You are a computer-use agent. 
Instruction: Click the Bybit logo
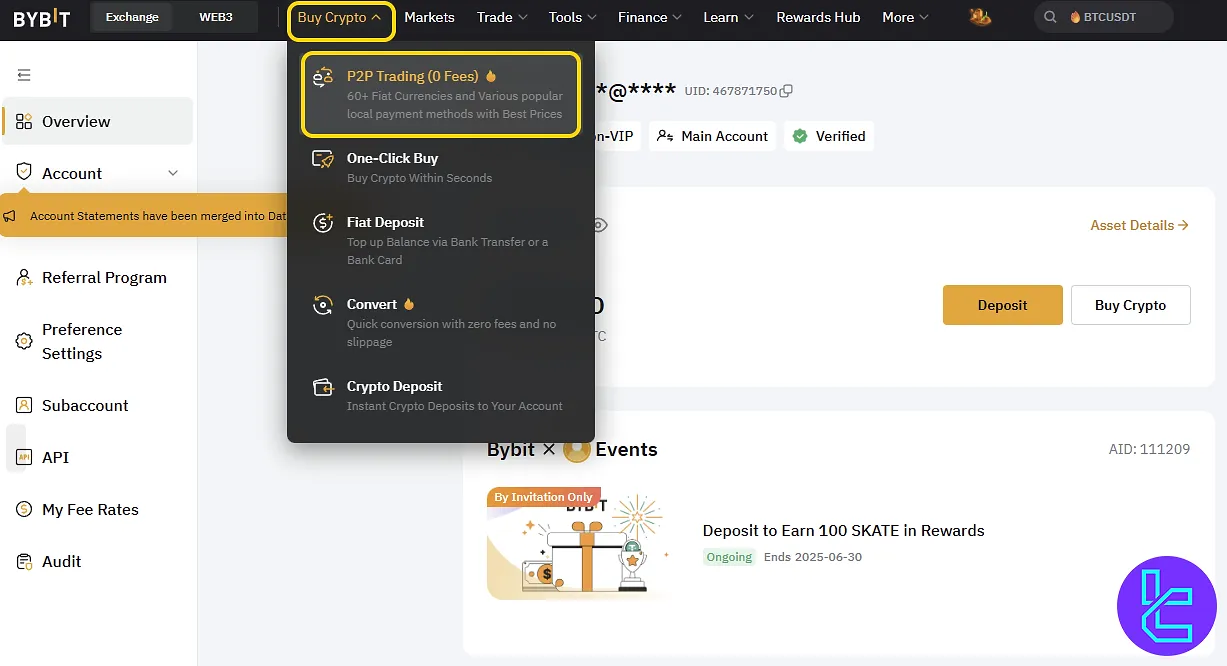coord(41,17)
